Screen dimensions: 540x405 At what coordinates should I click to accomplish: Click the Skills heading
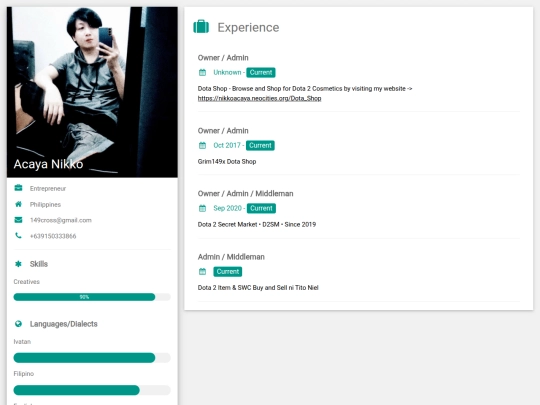39,264
